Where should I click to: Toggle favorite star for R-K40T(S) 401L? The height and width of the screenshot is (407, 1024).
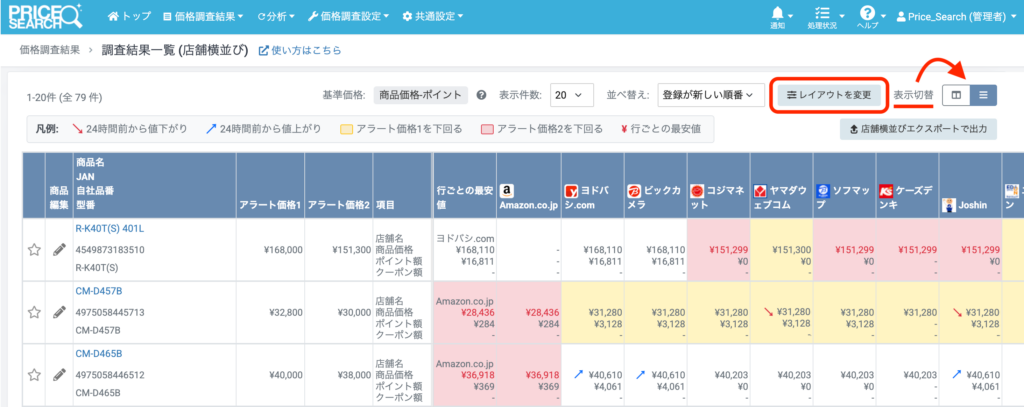pyautogui.click(x=34, y=250)
